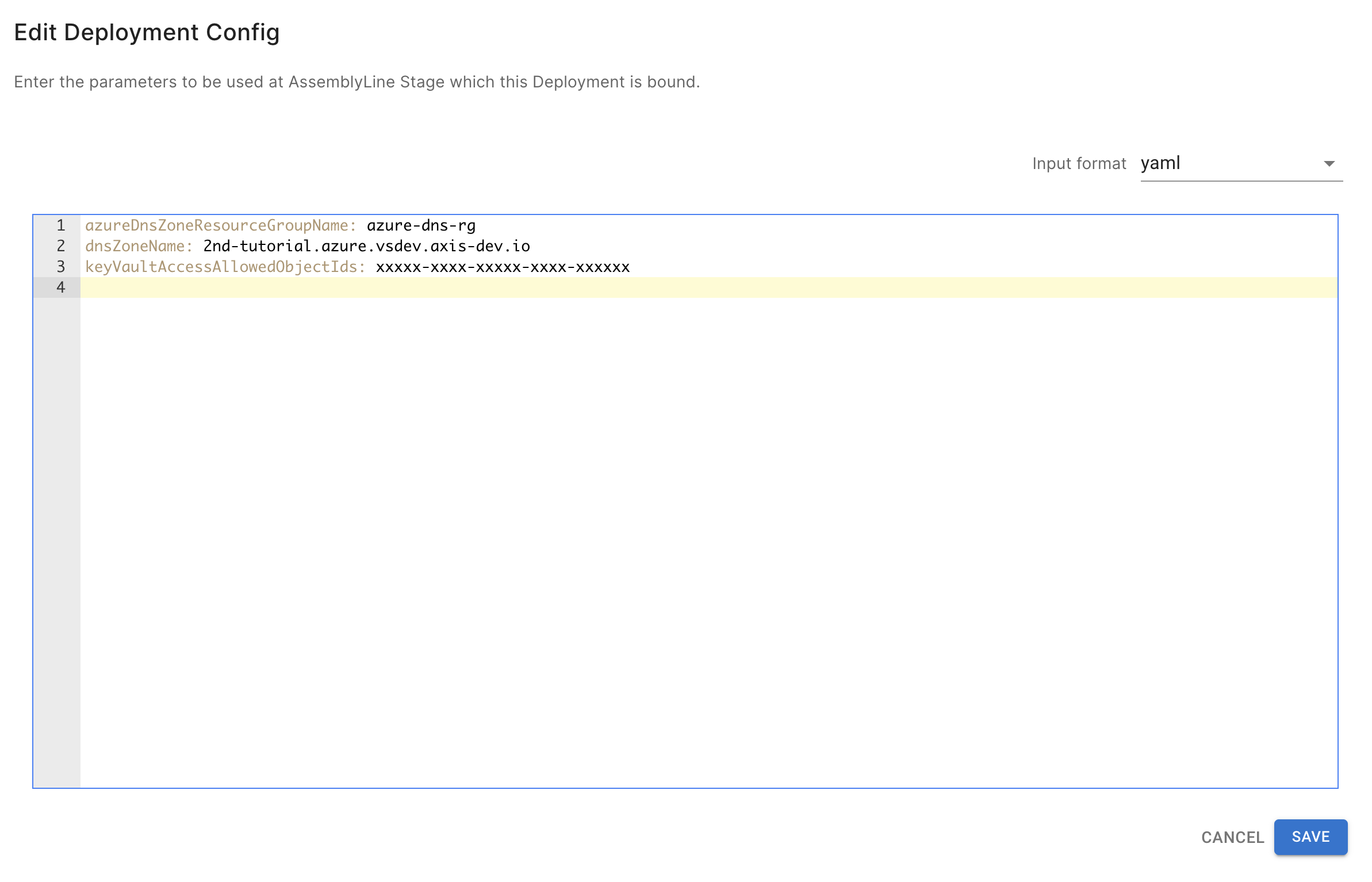Screen dimensions: 1372x882
Task: Click the dropdown arrow next to yaml
Action: pos(1329,164)
